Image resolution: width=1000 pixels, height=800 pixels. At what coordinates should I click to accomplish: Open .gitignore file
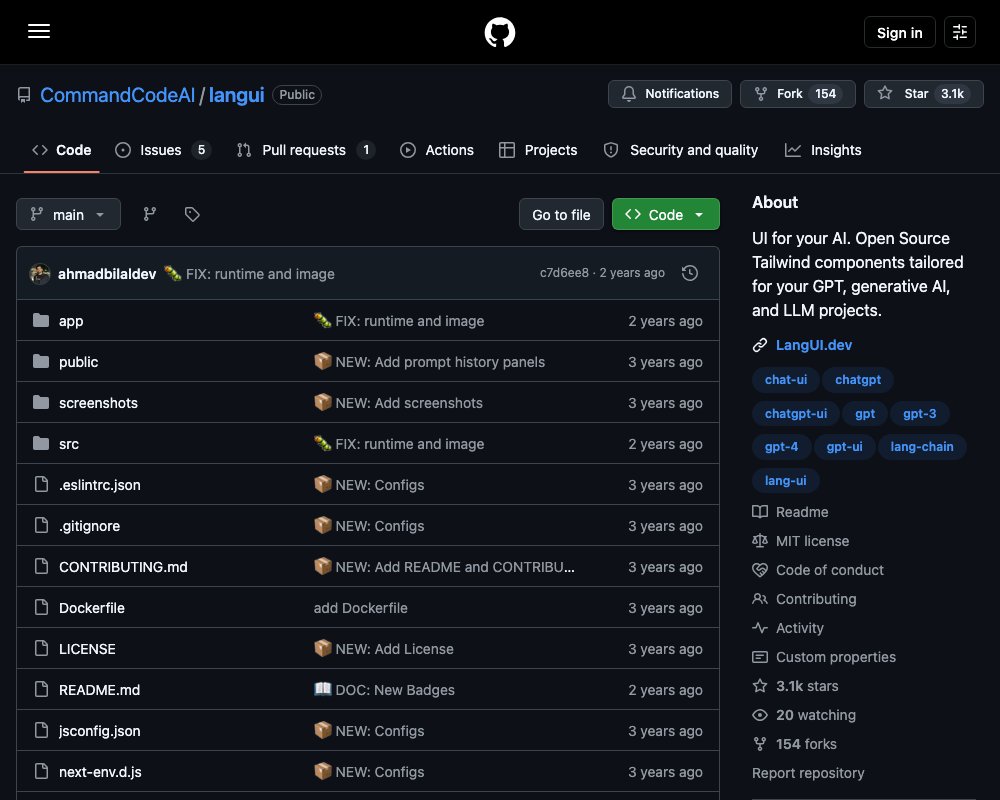(89, 526)
